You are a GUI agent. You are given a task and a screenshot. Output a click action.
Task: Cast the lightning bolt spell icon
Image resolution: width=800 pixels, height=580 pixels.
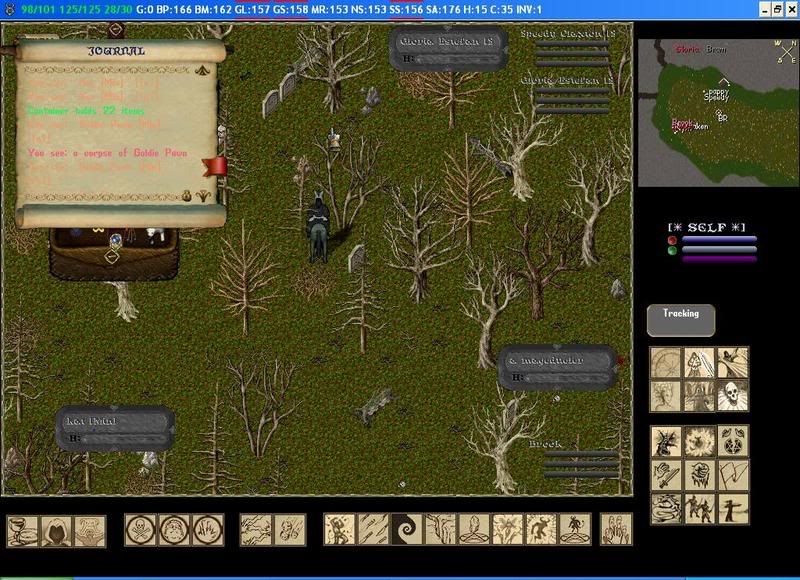(x=256, y=530)
